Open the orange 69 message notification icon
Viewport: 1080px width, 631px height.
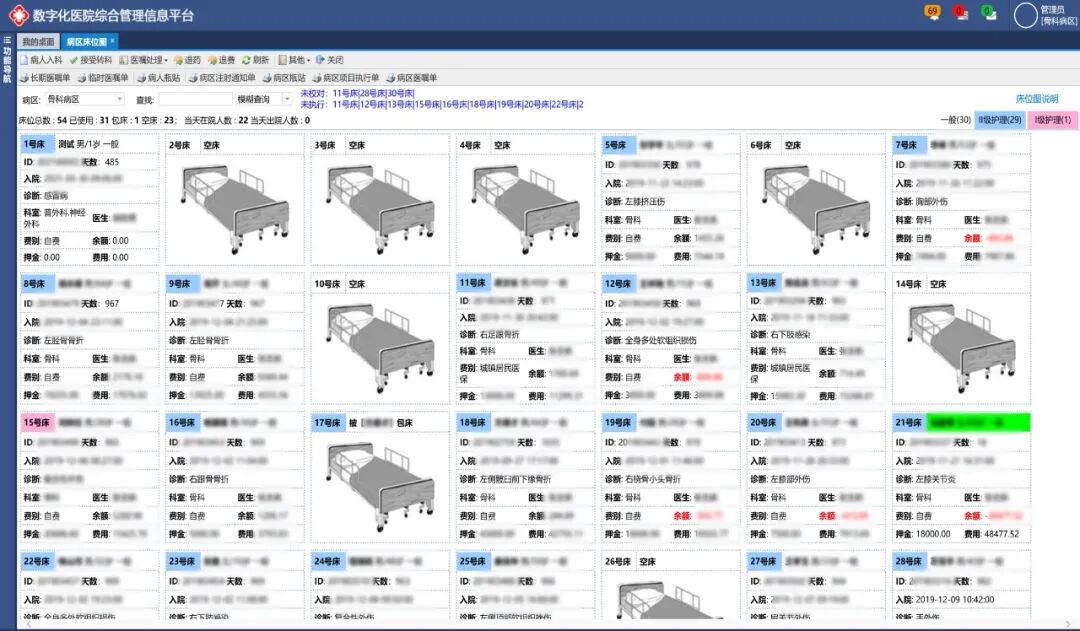[933, 12]
